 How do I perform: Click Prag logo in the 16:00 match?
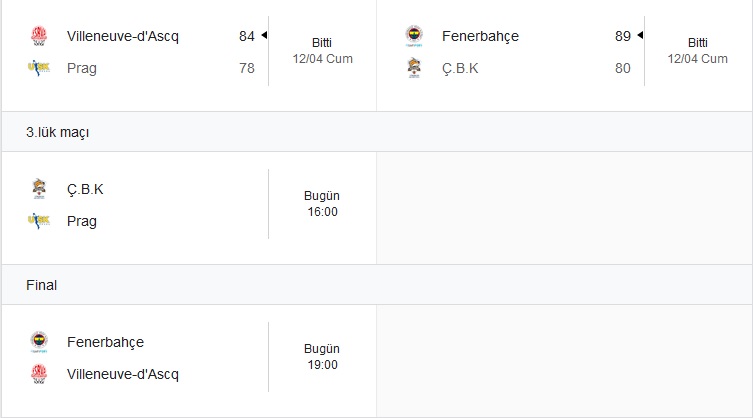39,221
